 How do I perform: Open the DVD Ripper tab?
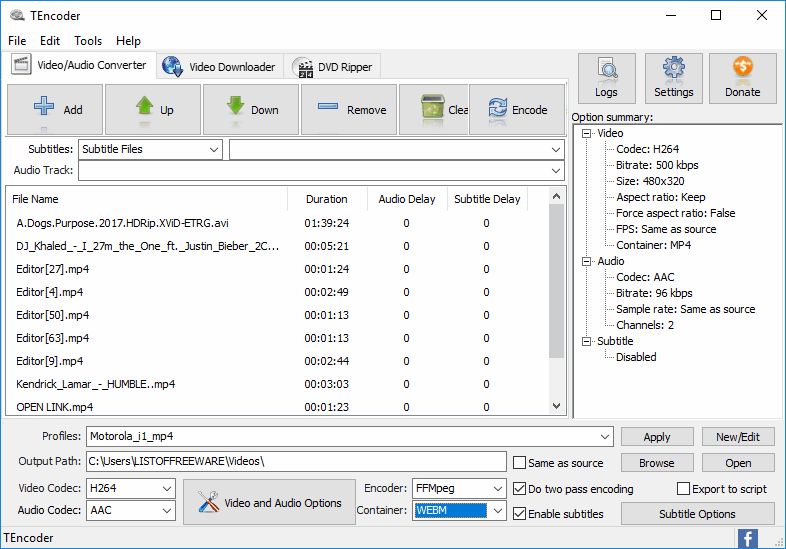(x=332, y=67)
